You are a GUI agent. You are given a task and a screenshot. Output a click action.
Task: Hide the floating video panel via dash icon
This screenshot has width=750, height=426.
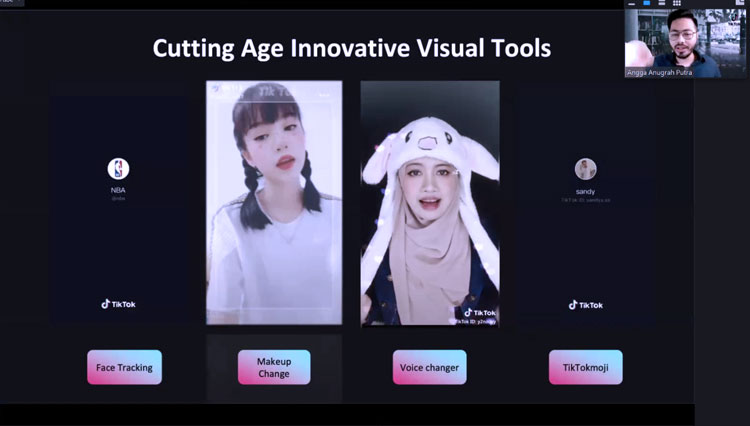click(x=632, y=3)
